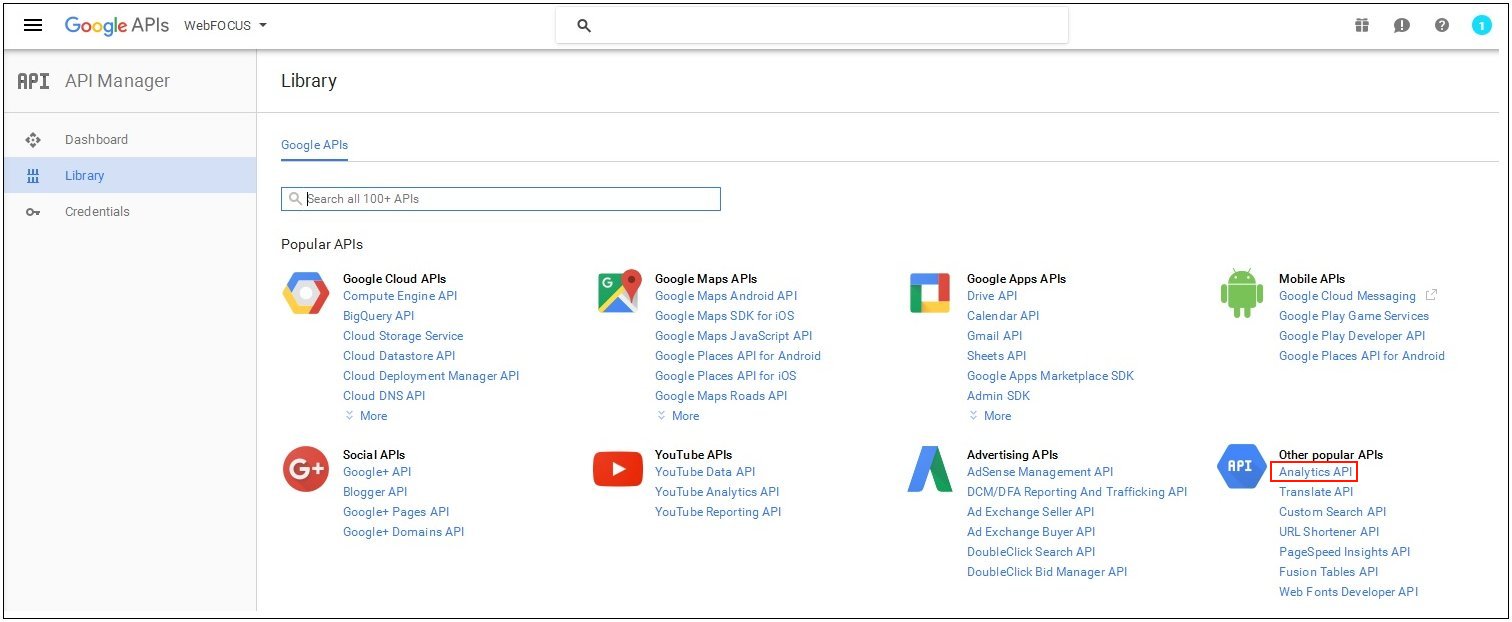Open Google Maps Roads API link
Screen dimensions: 1512x622
tap(721, 396)
